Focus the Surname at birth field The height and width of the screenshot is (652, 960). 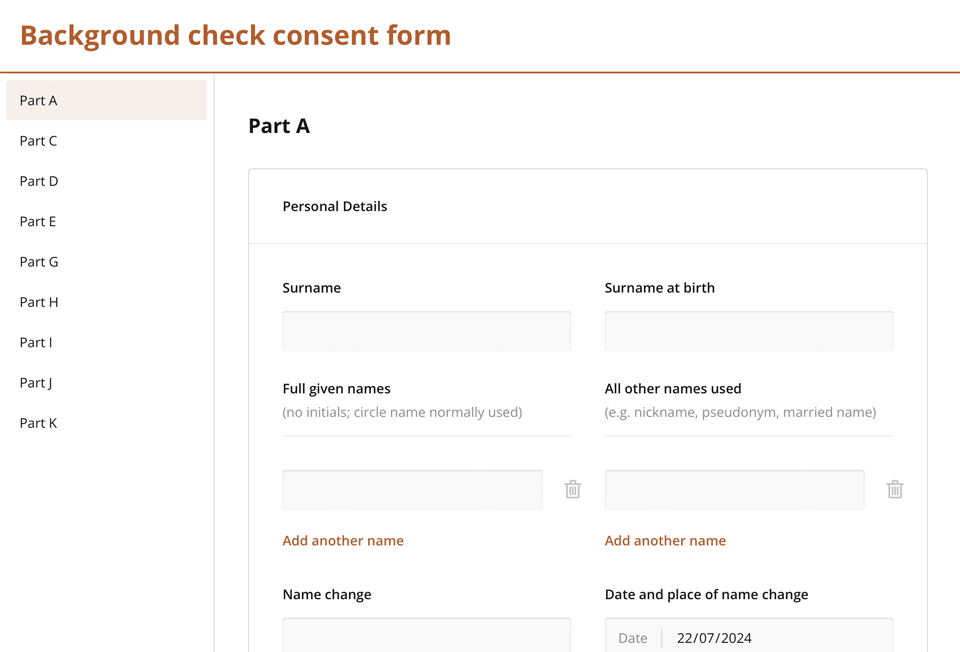click(x=748, y=331)
